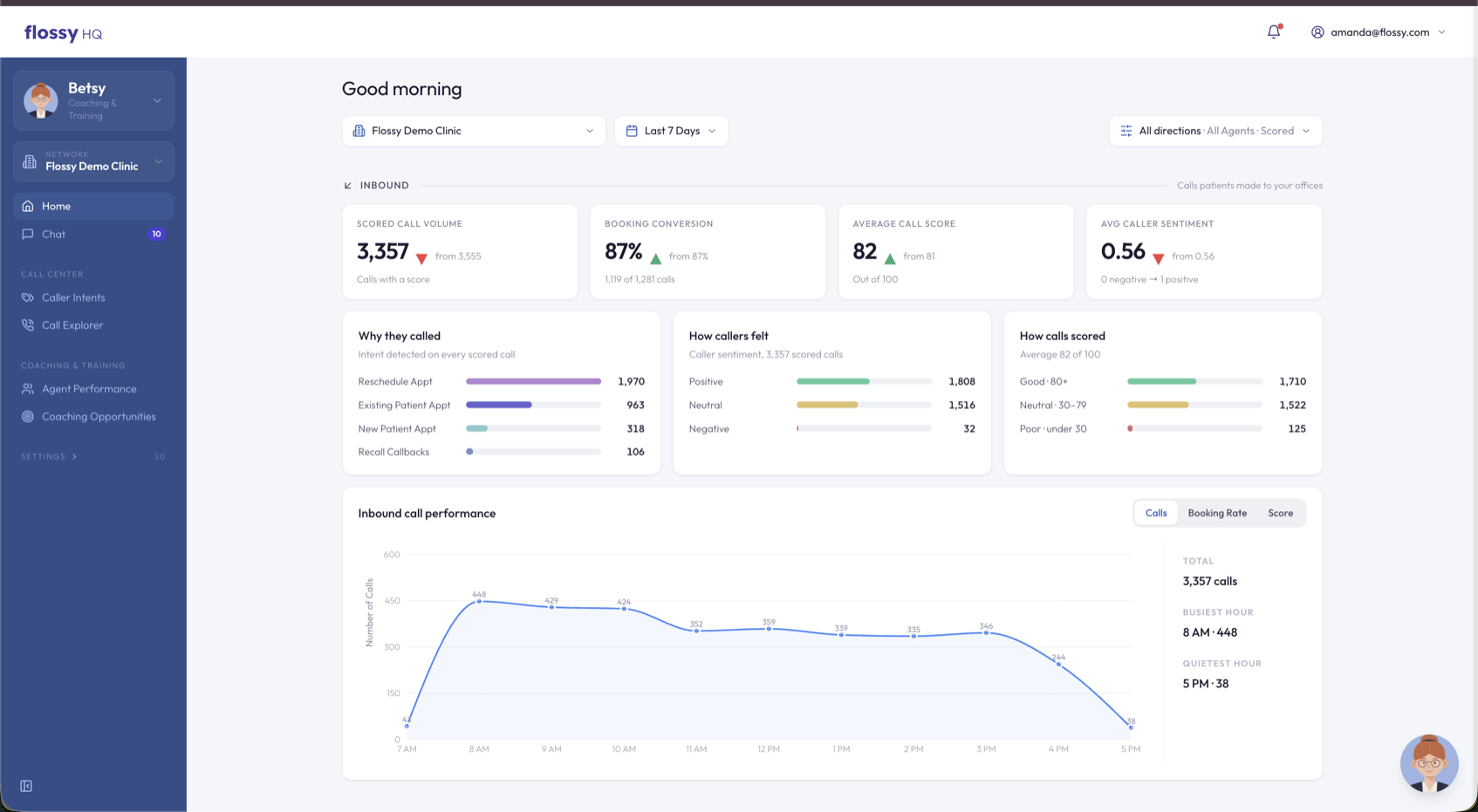Click the Home house icon in sidebar
This screenshot has width=1478, height=812.
pos(28,207)
